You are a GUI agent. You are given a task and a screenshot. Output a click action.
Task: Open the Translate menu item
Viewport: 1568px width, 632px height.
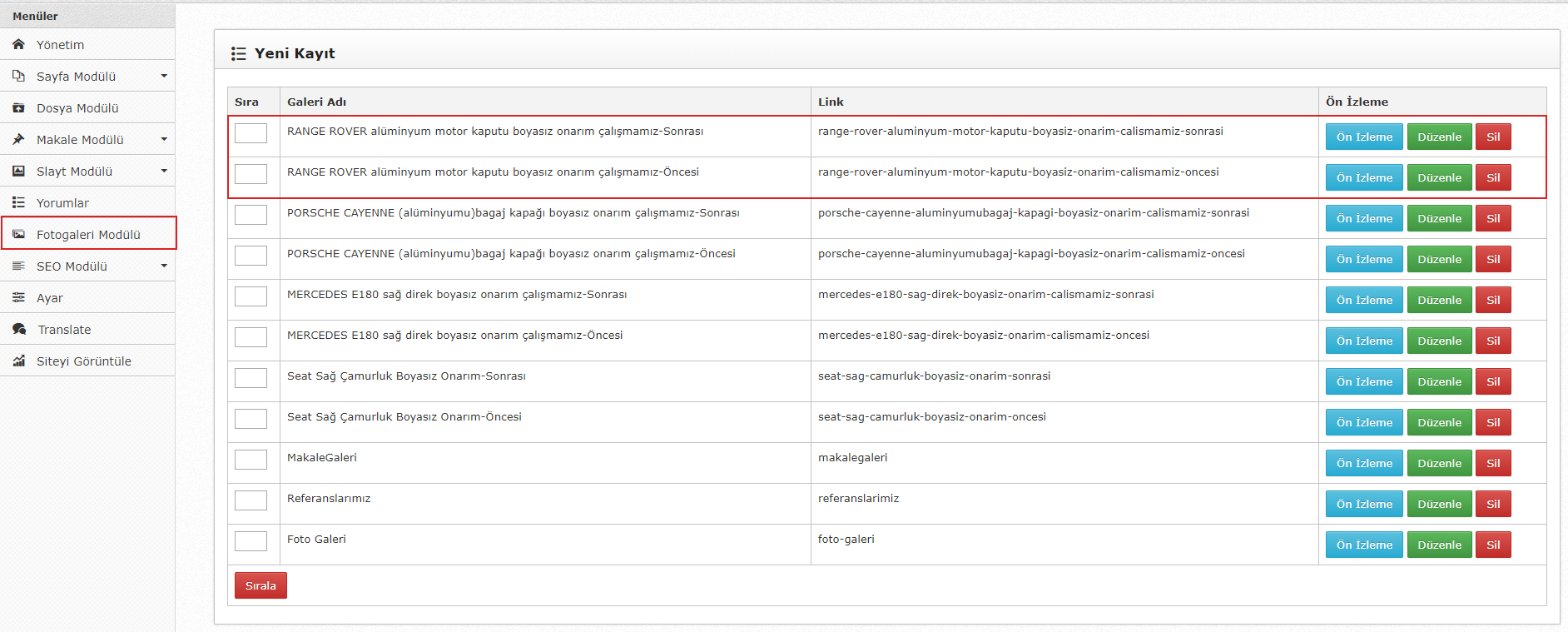pos(87,329)
